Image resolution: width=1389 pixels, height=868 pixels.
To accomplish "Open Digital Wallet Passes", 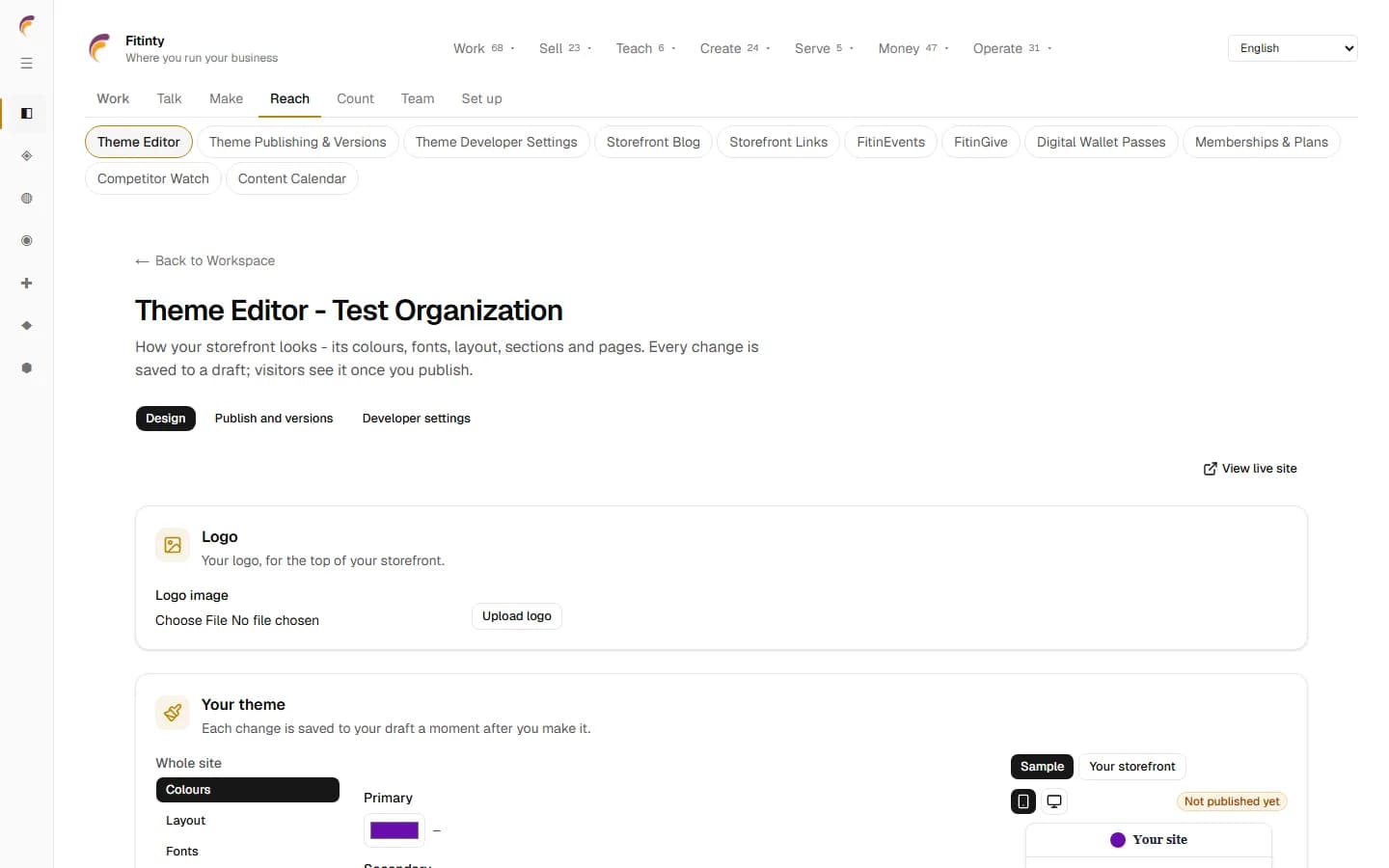I will click(x=1101, y=142).
